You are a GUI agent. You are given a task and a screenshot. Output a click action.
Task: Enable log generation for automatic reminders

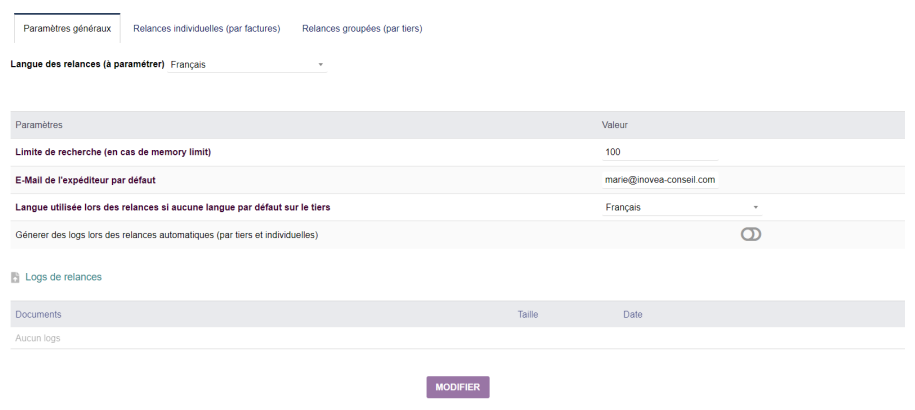pos(751,234)
